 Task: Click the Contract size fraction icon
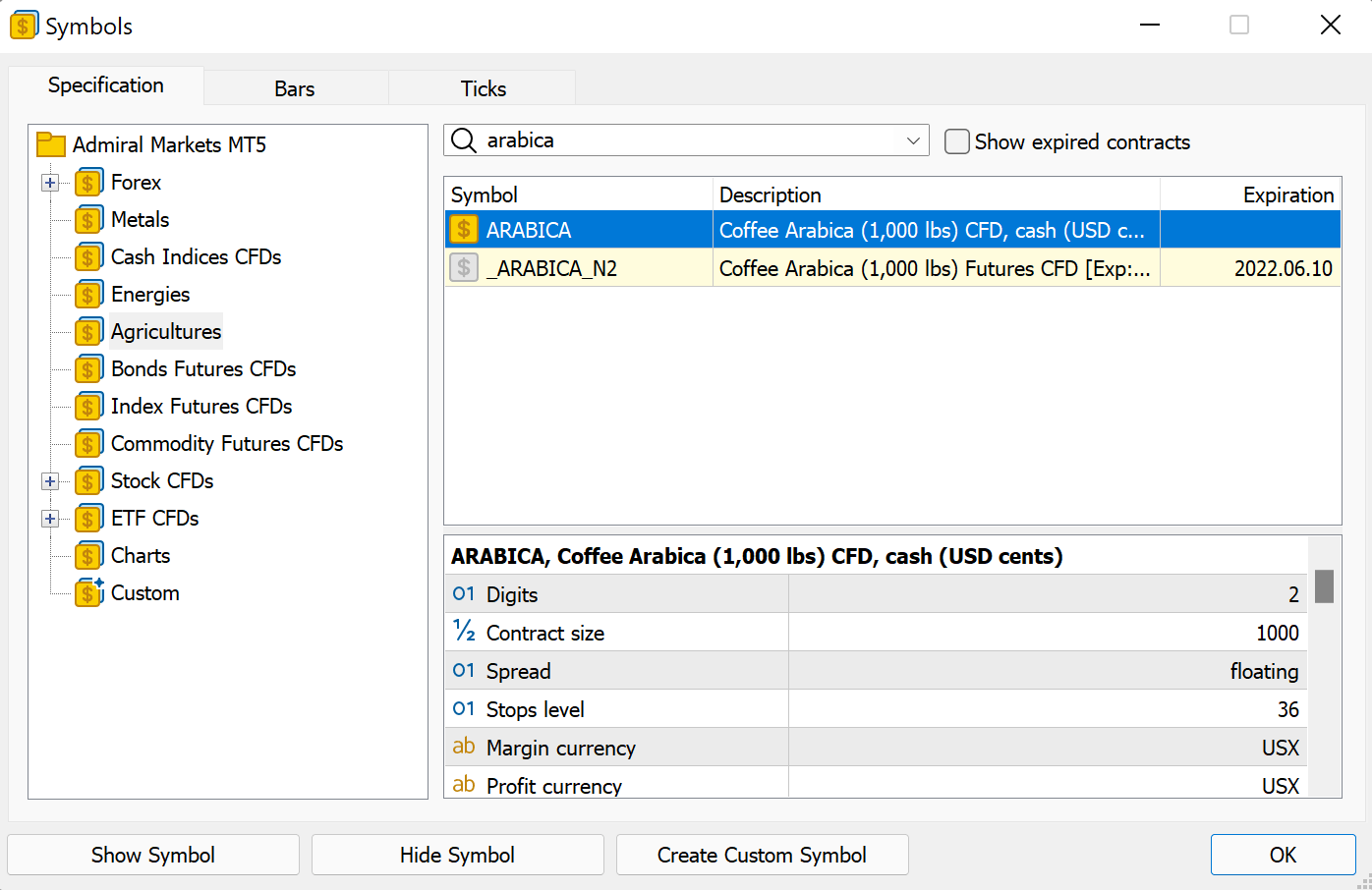464,631
